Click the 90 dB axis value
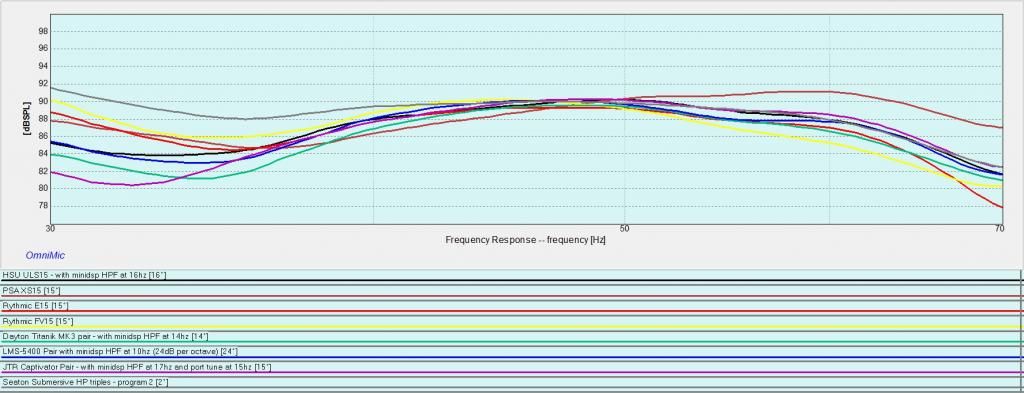1024x393 pixels. coord(43,101)
